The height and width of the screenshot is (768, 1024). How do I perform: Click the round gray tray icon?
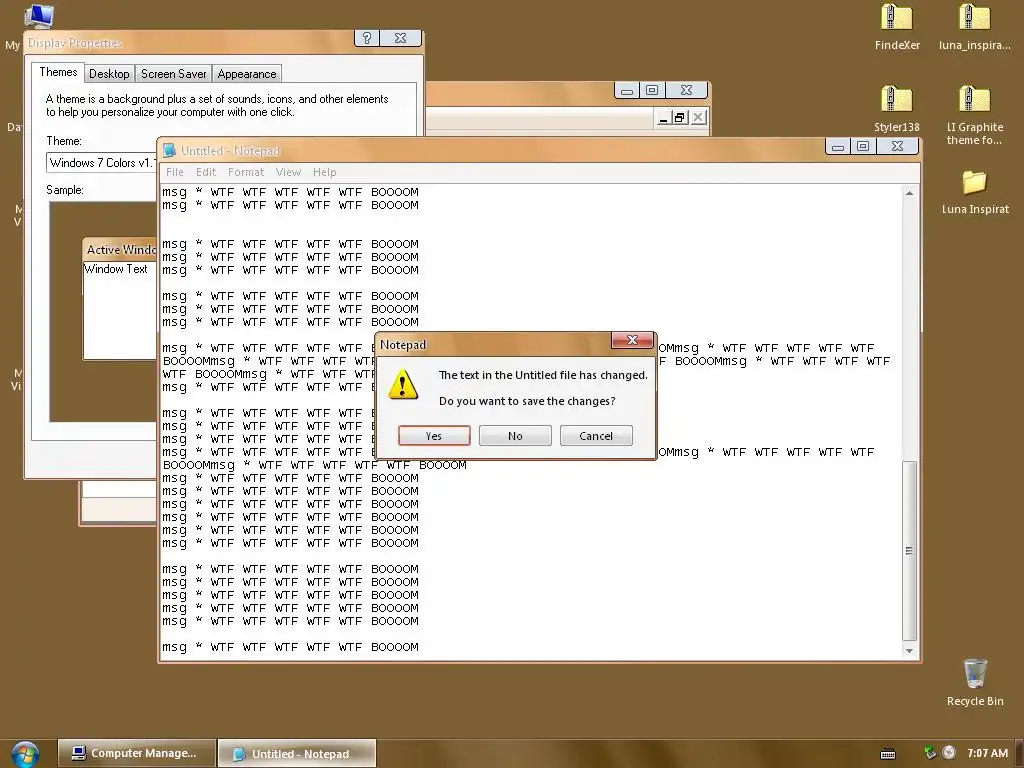pyautogui.click(x=949, y=752)
